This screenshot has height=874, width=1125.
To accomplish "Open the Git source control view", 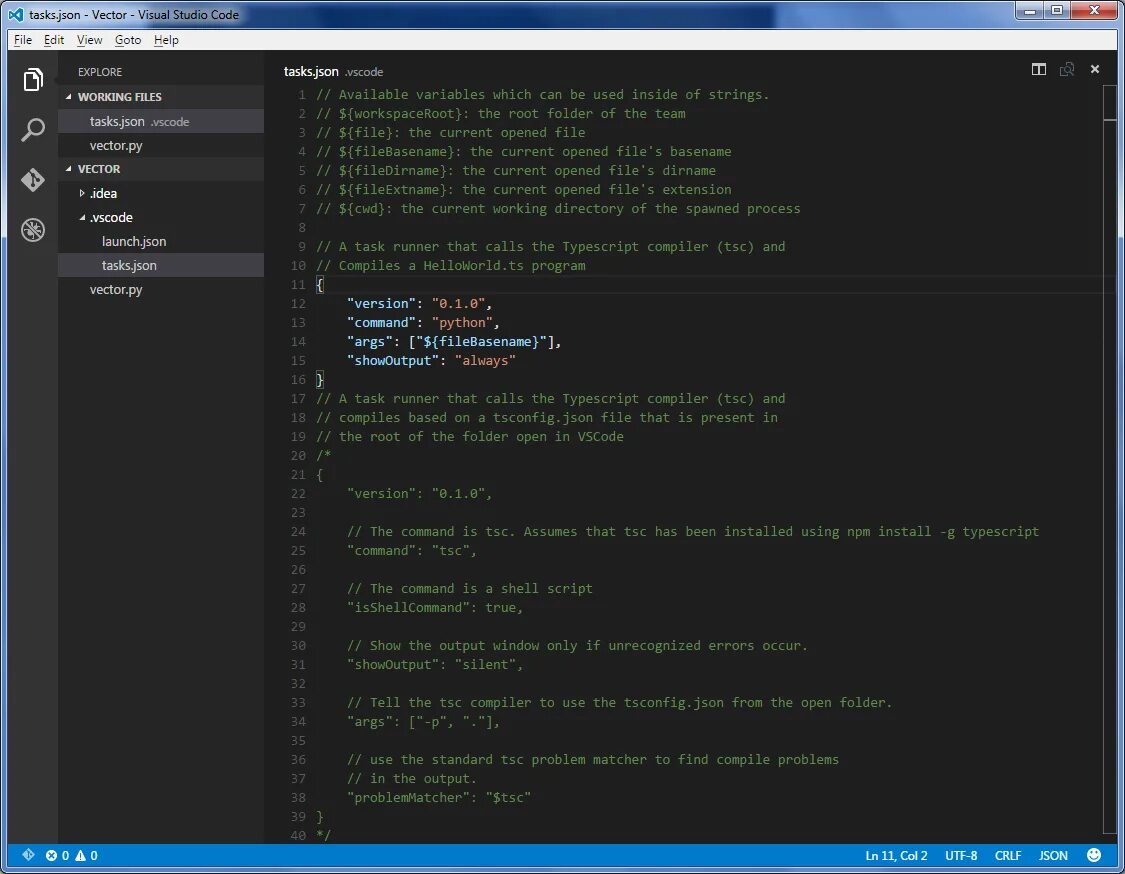I will click(x=32, y=180).
